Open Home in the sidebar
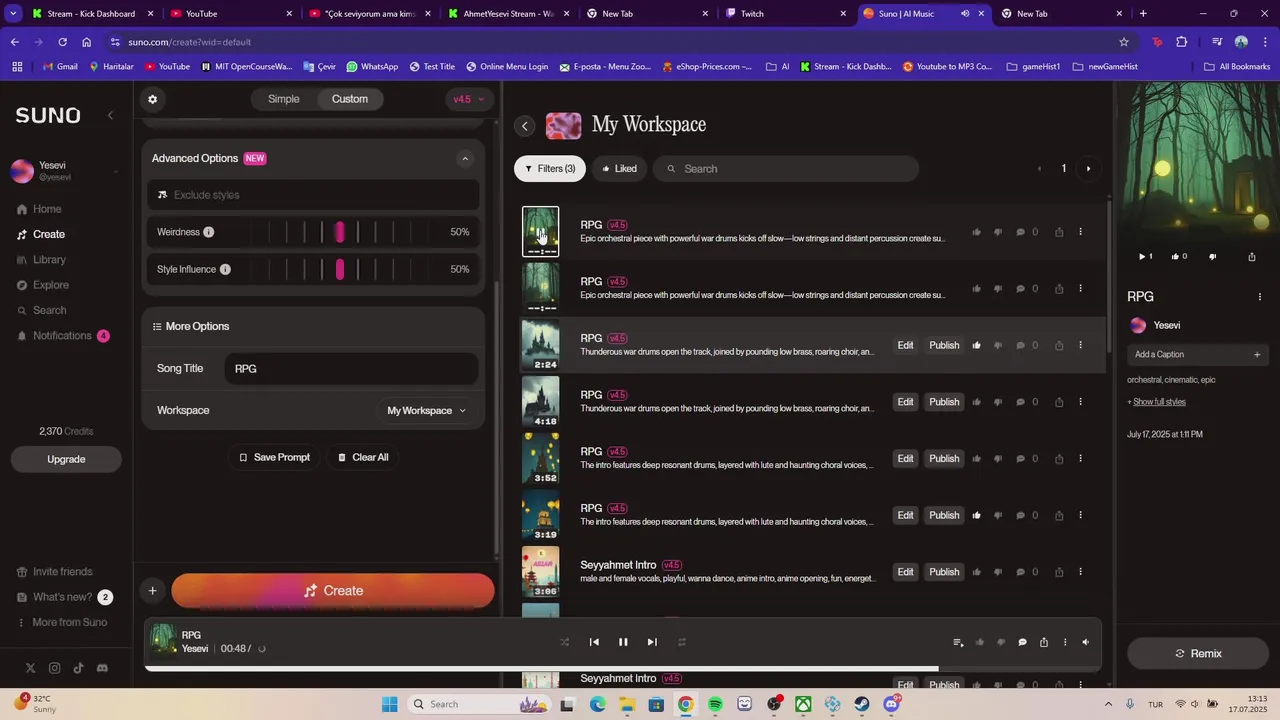This screenshot has height=720, width=1280. (x=47, y=209)
